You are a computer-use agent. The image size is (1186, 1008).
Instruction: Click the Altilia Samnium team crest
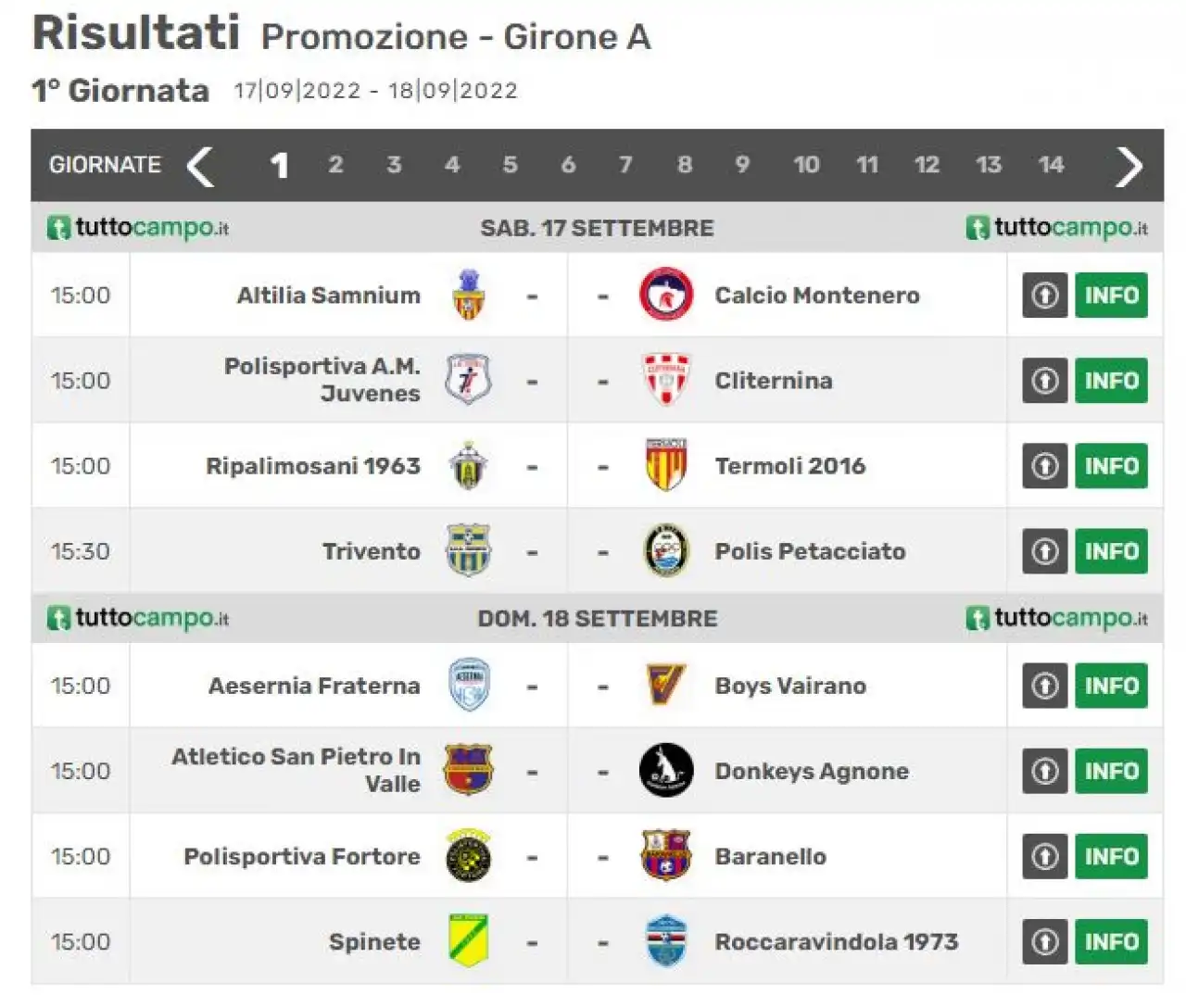pos(469,296)
